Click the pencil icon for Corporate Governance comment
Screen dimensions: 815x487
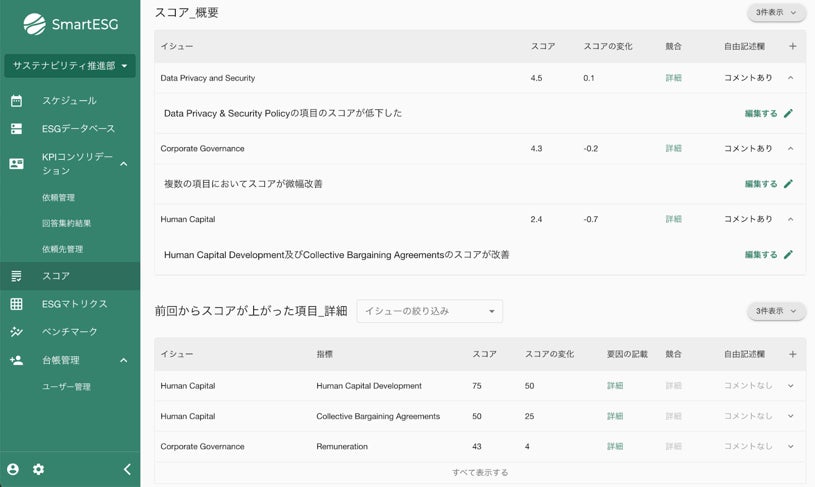788,184
